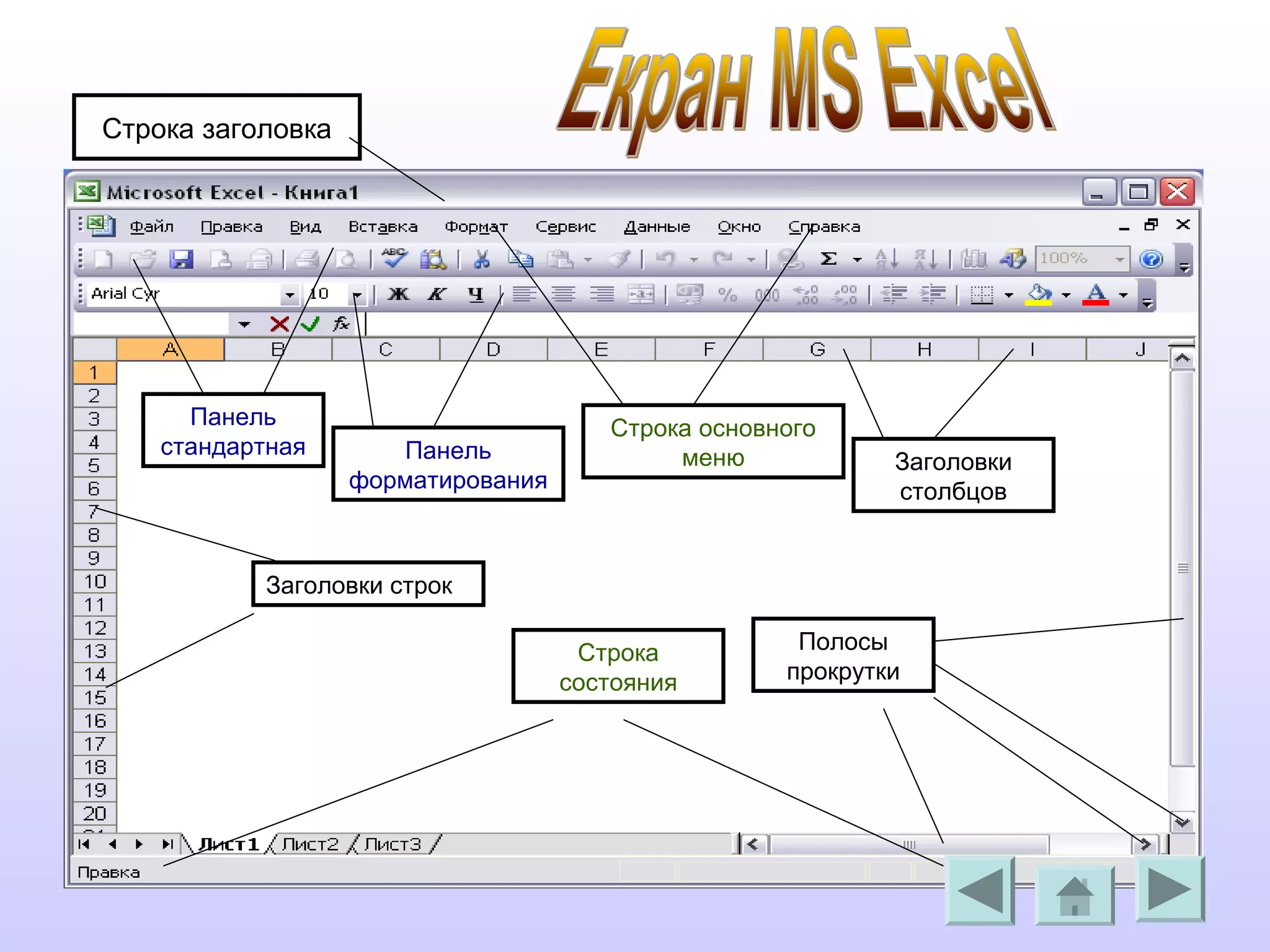Toggle Bold formatting (Ж button)
The image size is (1270, 952).
tap(398, 294)
